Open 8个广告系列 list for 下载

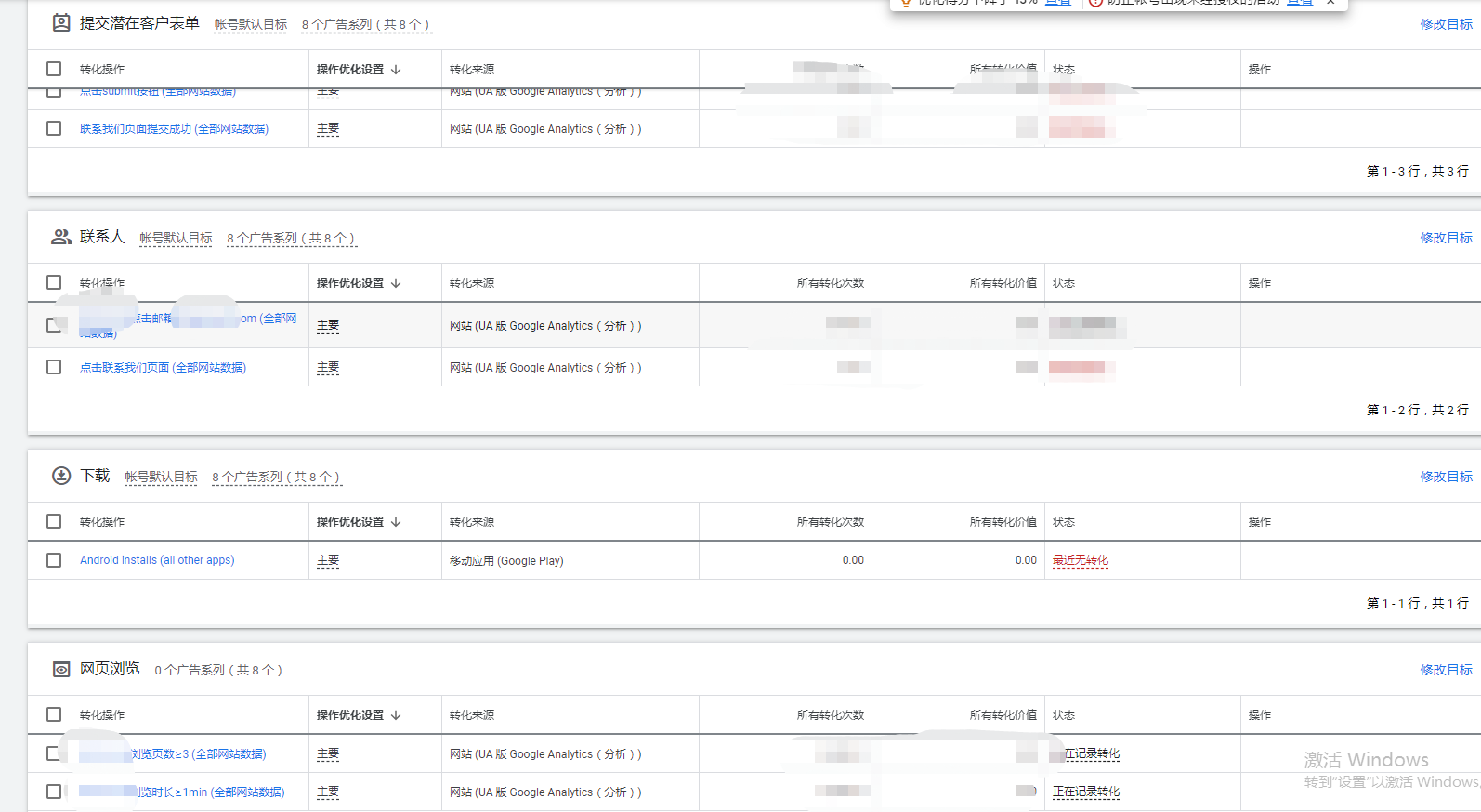276,478
